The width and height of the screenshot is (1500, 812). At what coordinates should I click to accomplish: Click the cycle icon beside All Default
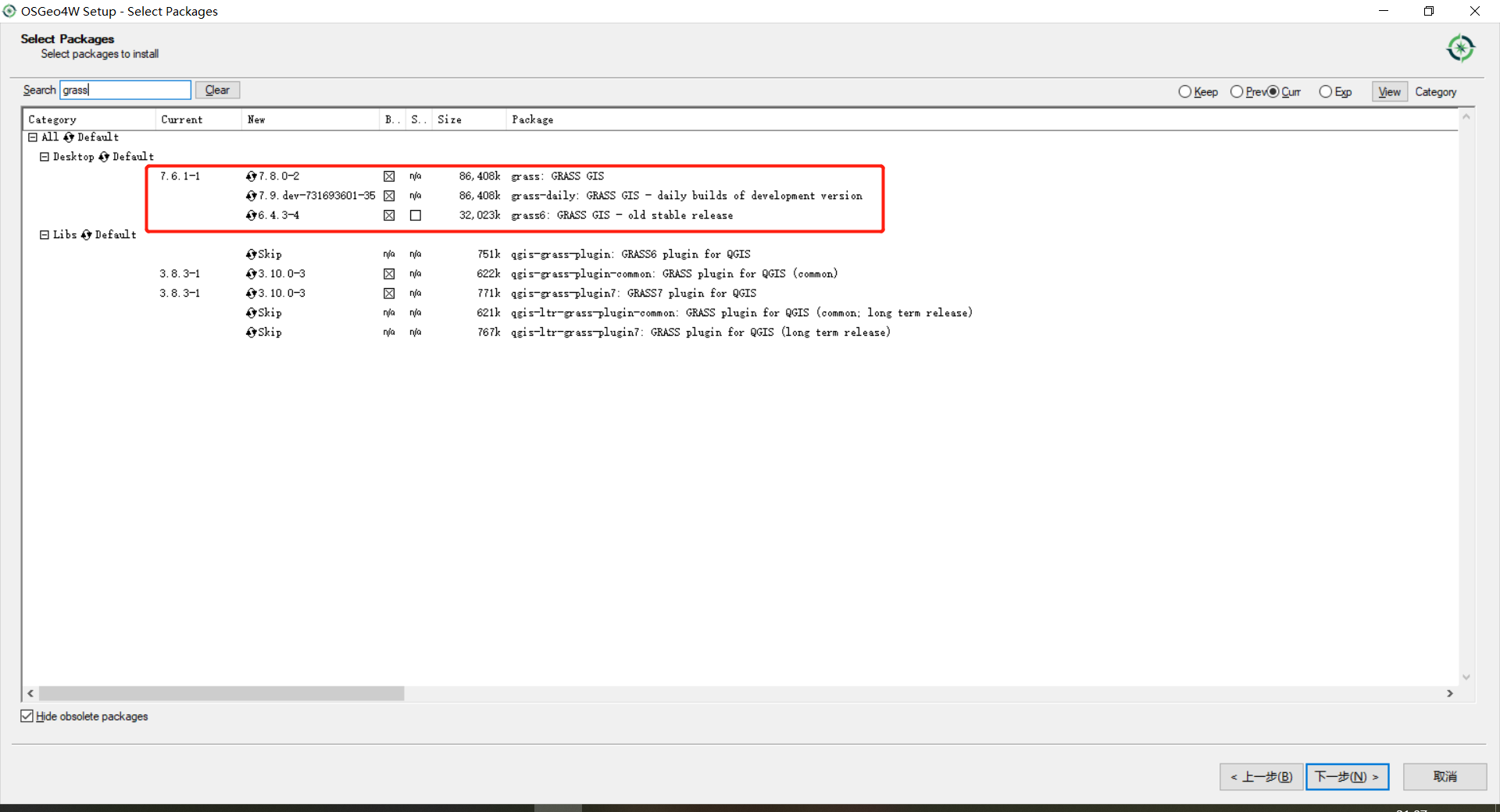tap(69, 137)
